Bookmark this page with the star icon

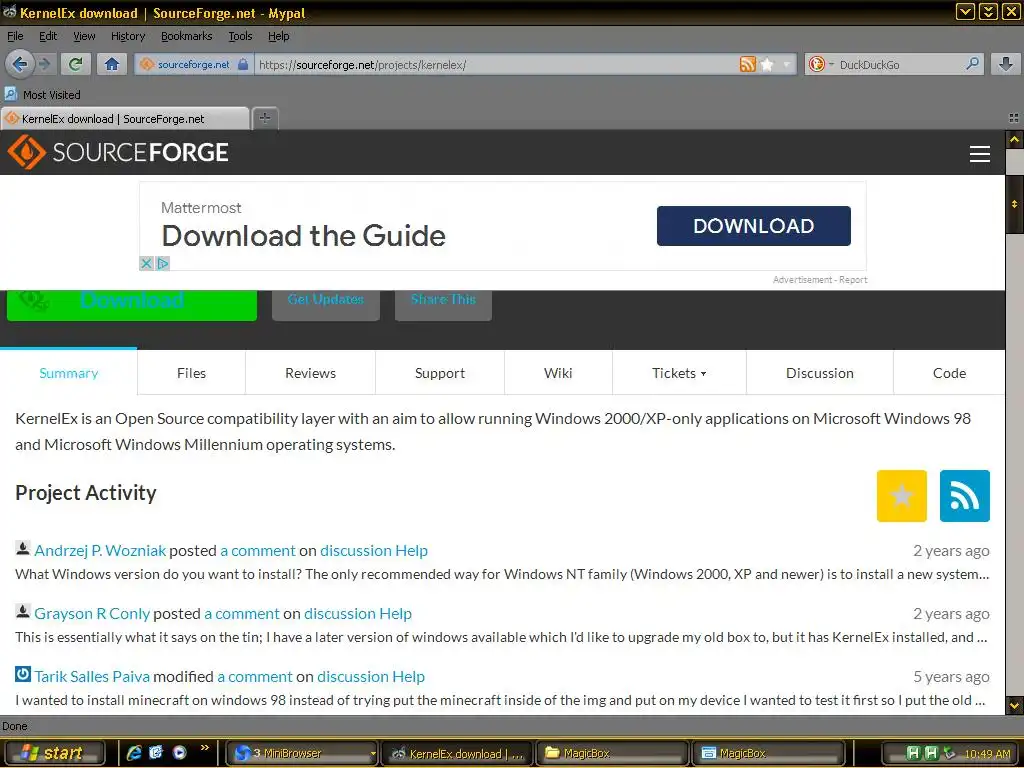click(768, 64)
